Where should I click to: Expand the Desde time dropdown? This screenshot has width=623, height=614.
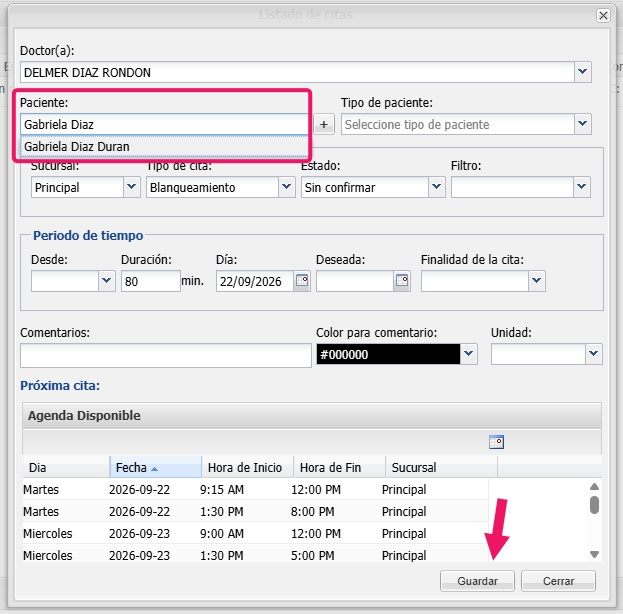pyautogui.click(x=106, y=281)
